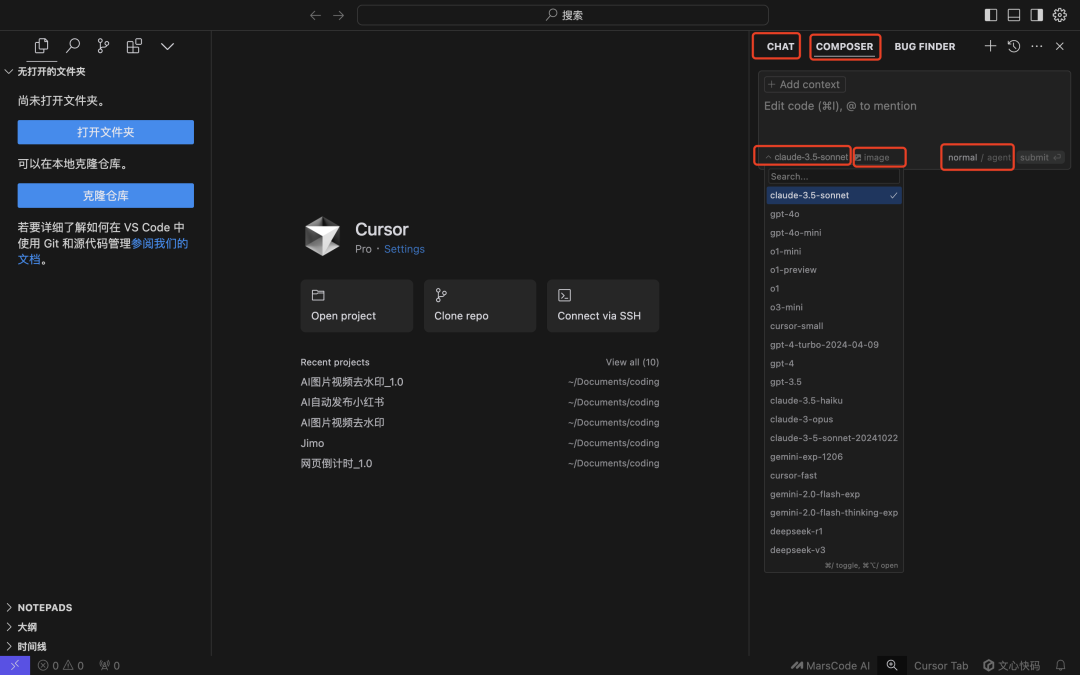Open recent project AI自动发布小红书

[479, 402]
